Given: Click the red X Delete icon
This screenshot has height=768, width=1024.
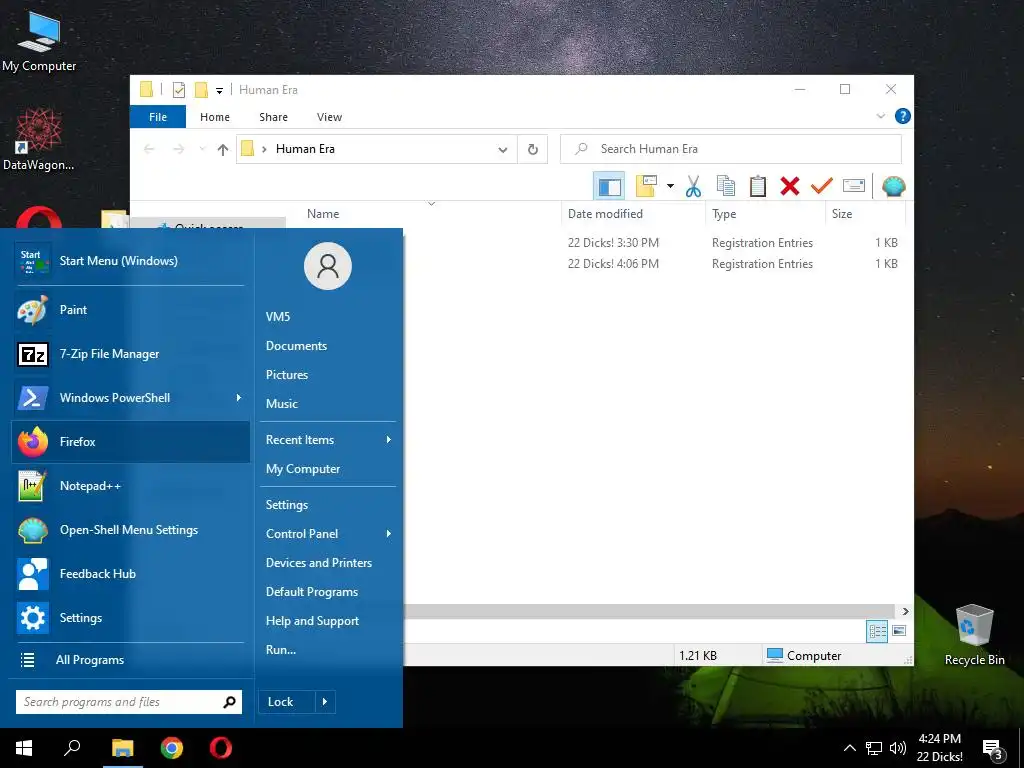Looking at the screenshot, I should [790, 186].
